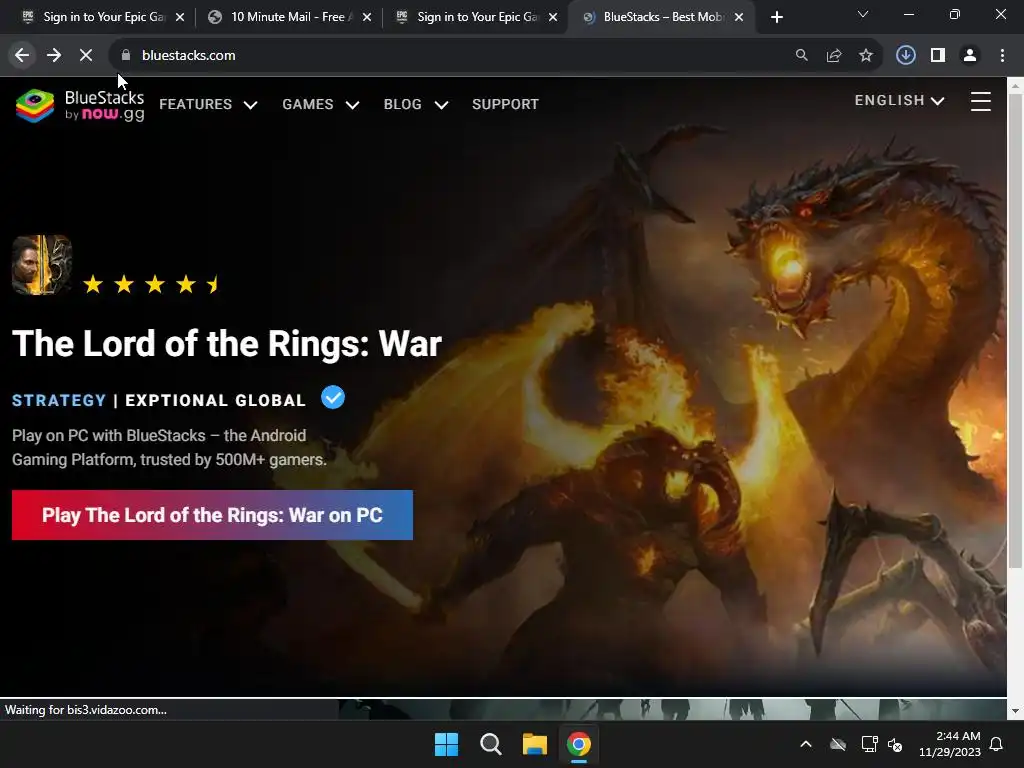1024x768 pixels.
Task: Open File Explorer from the taskbar
Action: [535, 744]
